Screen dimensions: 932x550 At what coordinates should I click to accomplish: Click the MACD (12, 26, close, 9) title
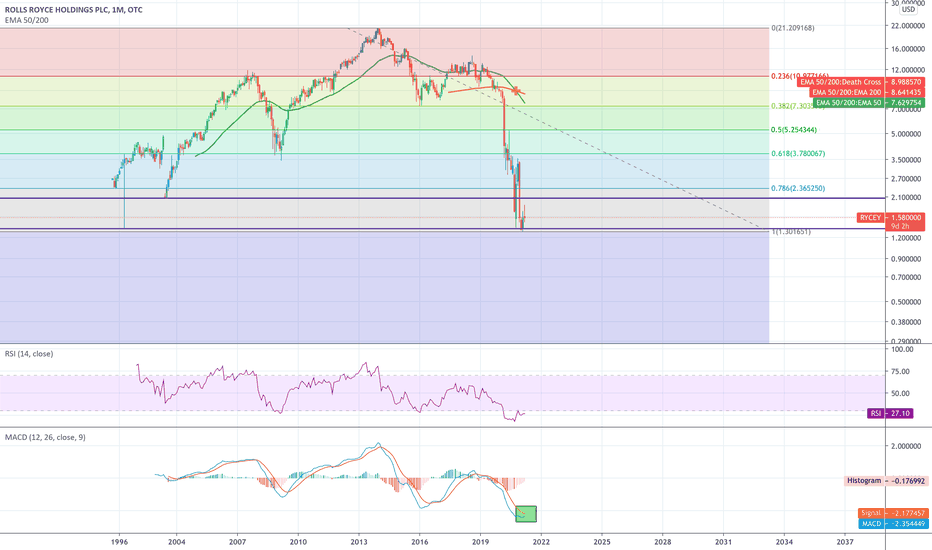[45, 437]
